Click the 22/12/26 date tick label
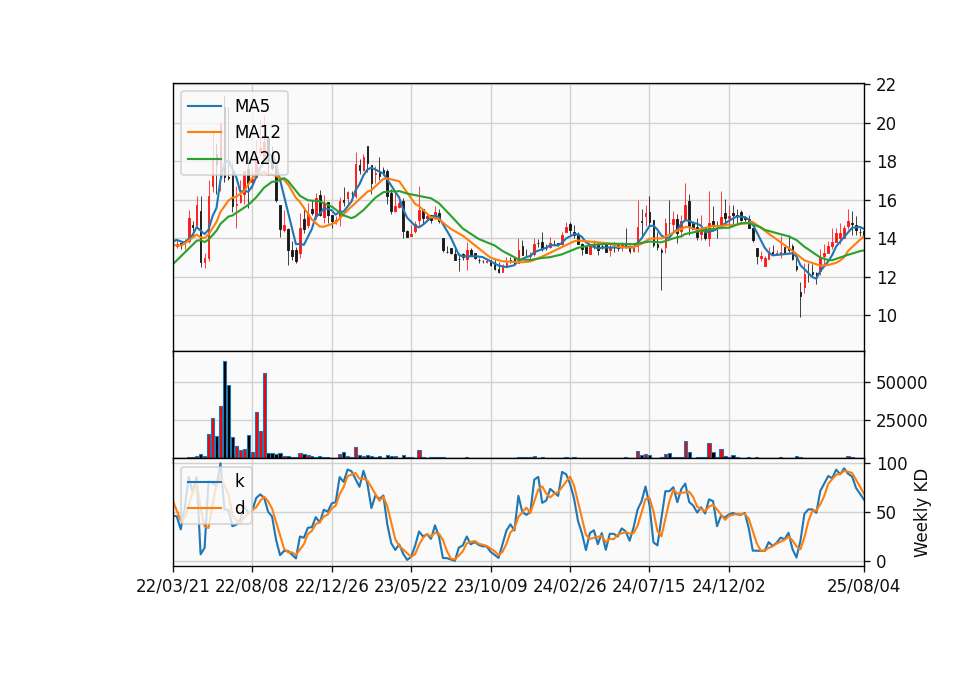The width and height of the screenshot is (960, 690). (x=332, y=586)
